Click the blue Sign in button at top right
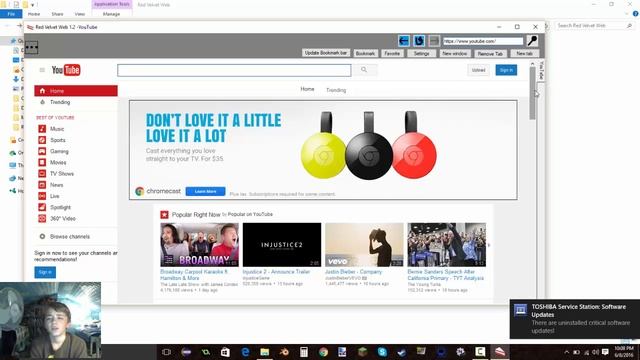 (x=506, y=70)
